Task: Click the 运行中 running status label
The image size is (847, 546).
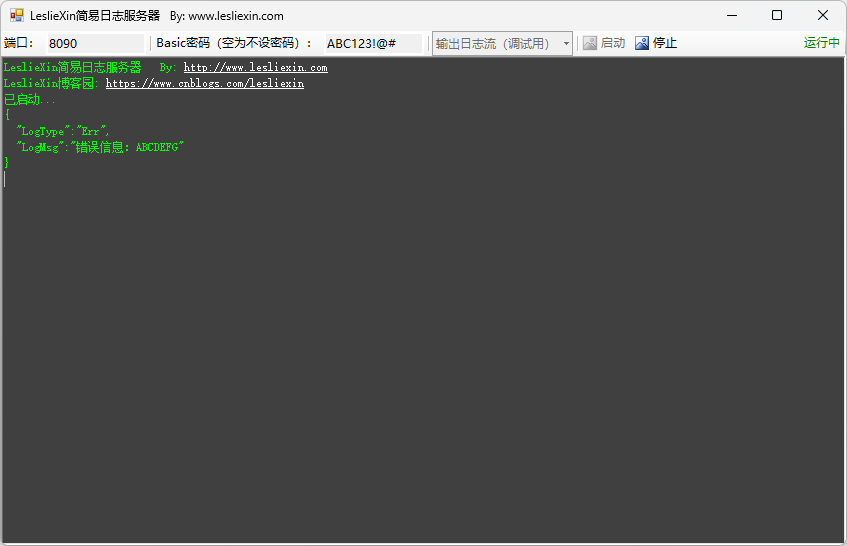Action: (822, 43)
